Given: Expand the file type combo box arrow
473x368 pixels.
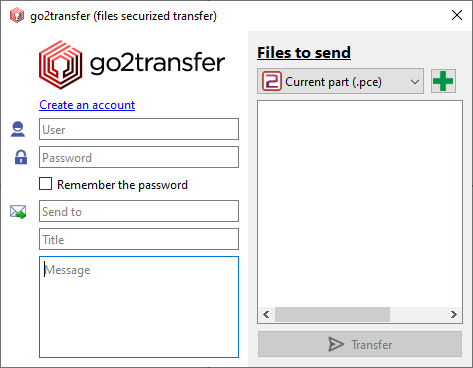Looking at the screenshot, I should click(415, 81).
